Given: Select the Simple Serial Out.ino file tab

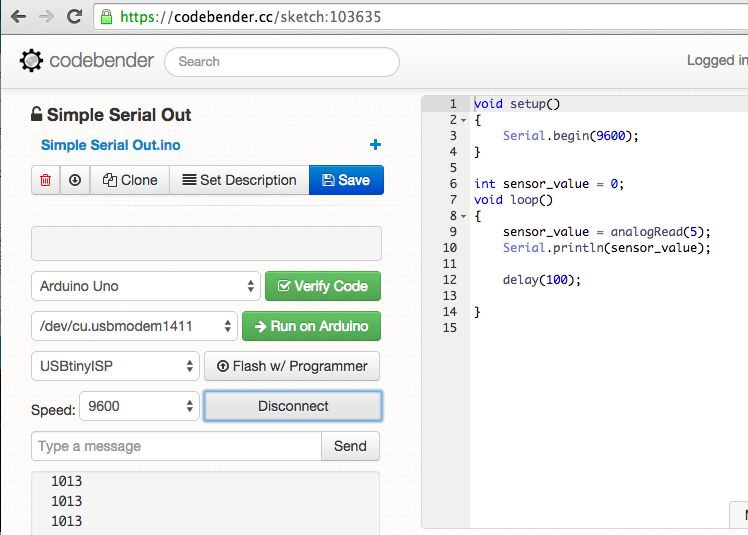Looking at the screenshot, I should [x=111, y=145].
